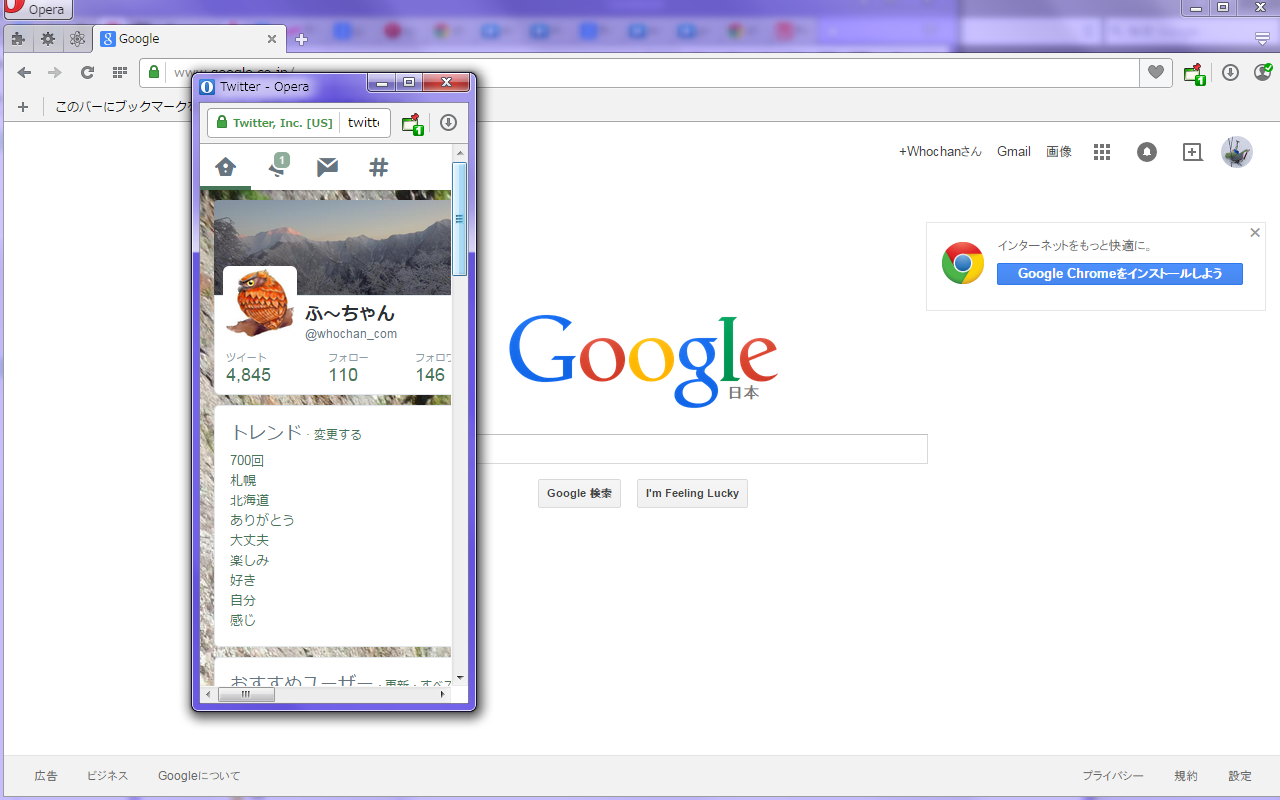Image resolution: width=1280 pixels, height=800 pixels.
Task: Close the Google tab
Action: (272, 39)
